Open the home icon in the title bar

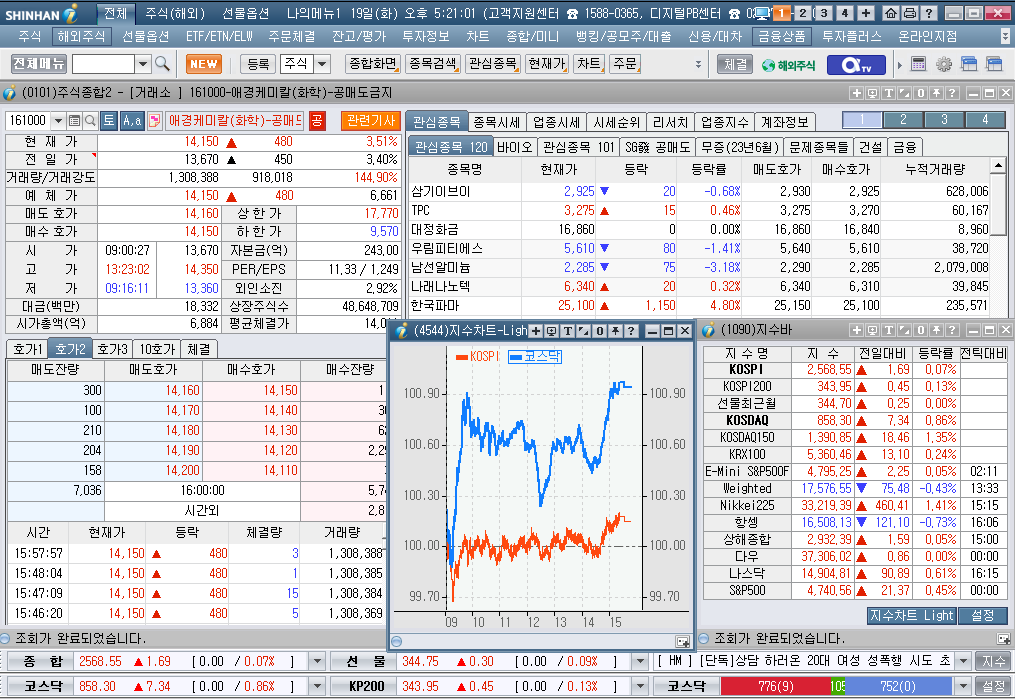click(x=891, y=13)
